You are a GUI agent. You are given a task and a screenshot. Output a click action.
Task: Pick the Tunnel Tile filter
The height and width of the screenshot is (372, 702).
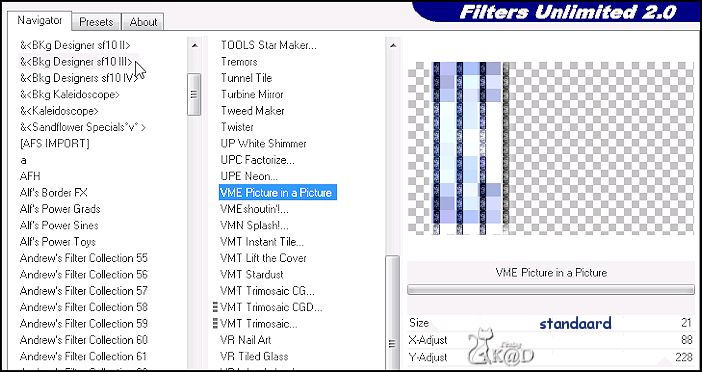tap(246, 78)
